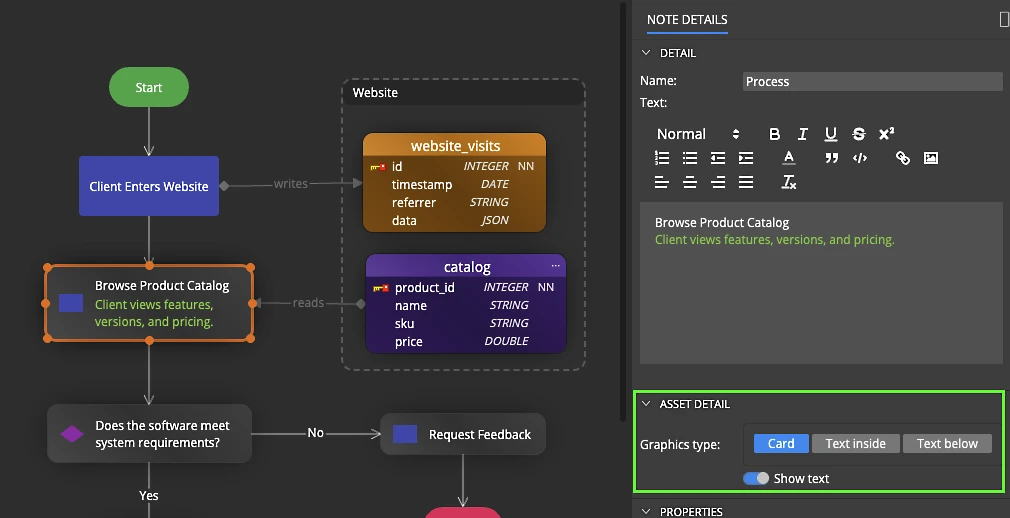Insert a hyperlink

(902, 158)
